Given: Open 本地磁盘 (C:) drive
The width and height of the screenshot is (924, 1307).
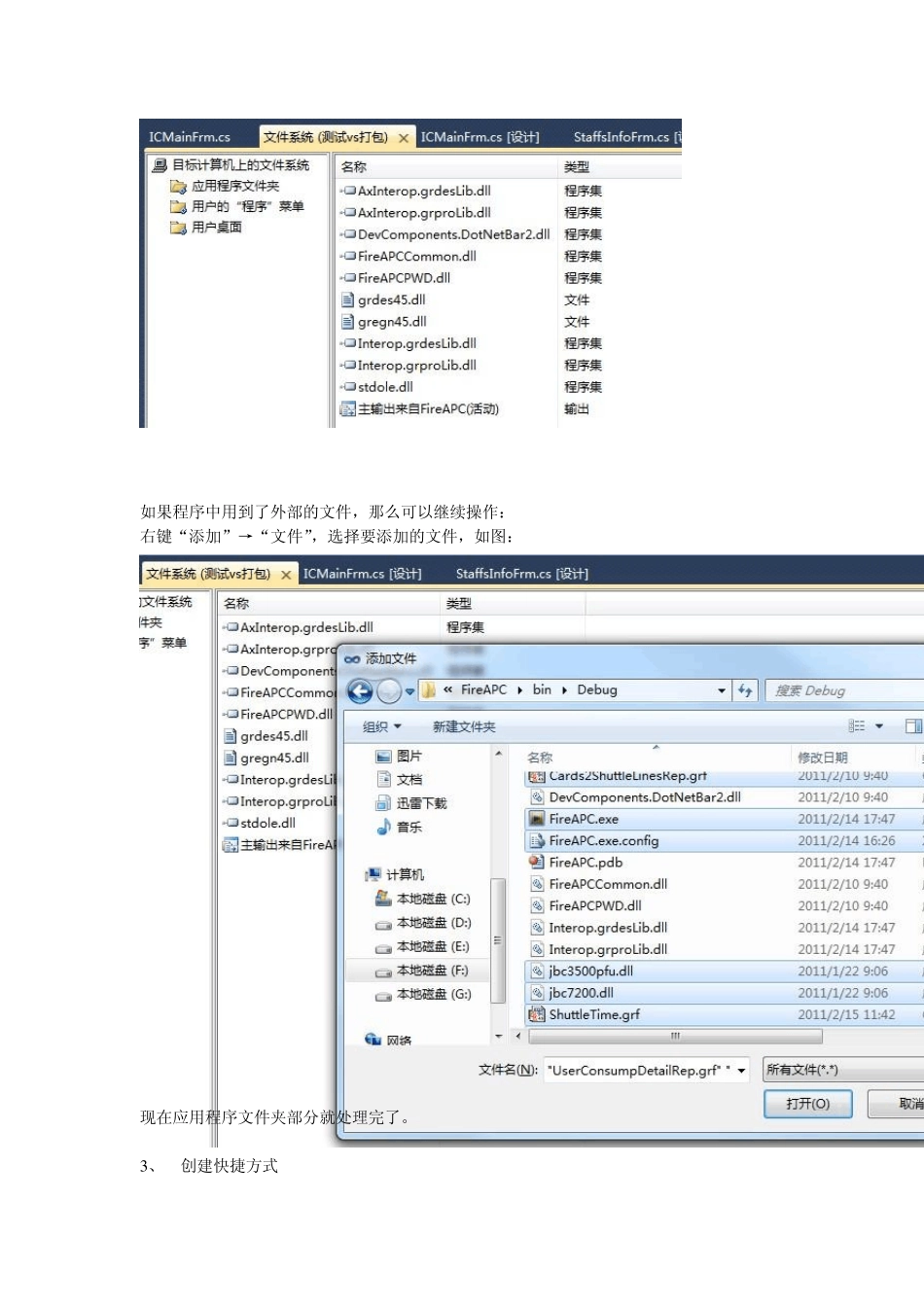Looking at the screenshot, I should tap(423, 899).
